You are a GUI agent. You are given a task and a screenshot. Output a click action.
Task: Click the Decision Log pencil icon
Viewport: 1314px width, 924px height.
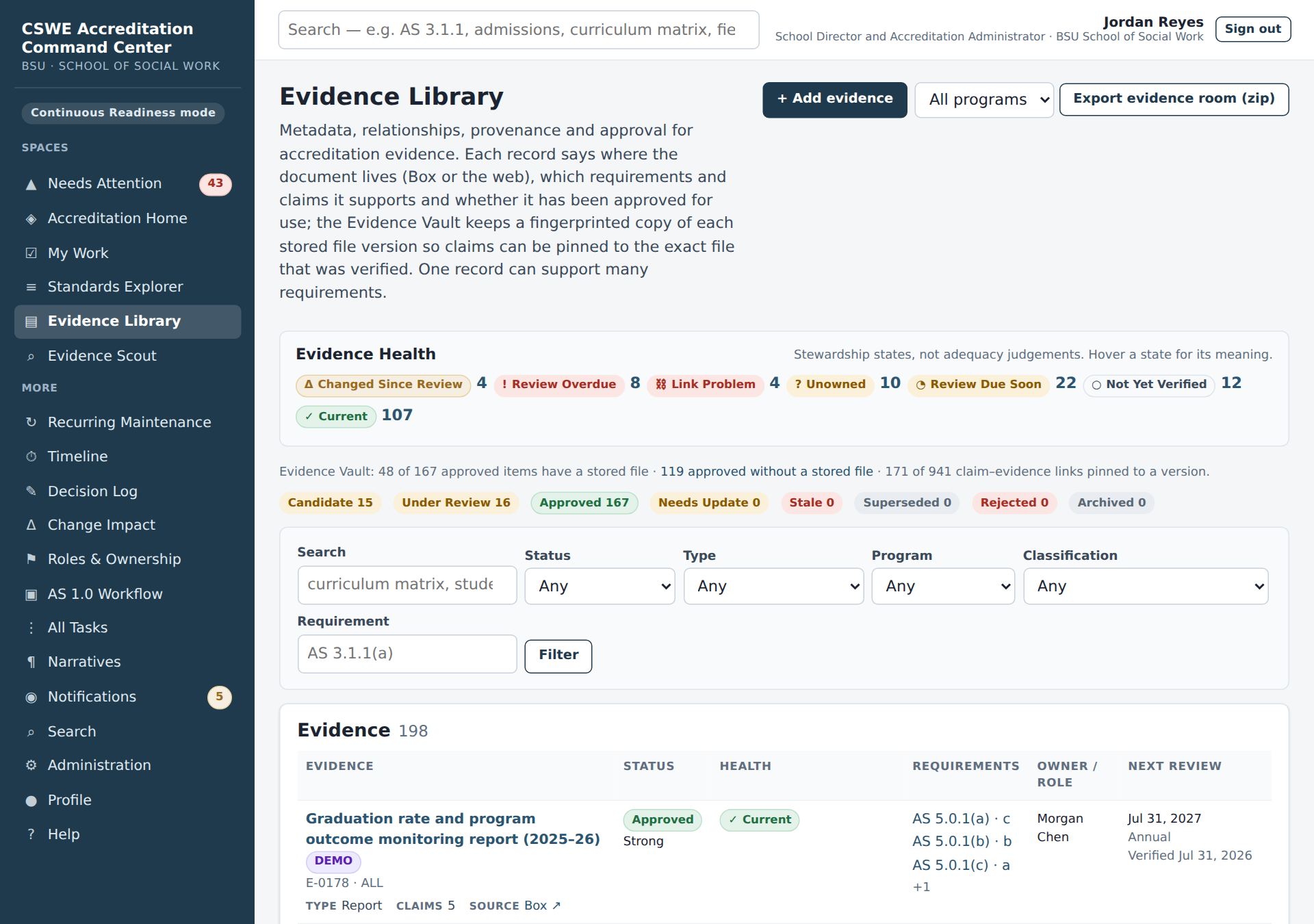31,491
